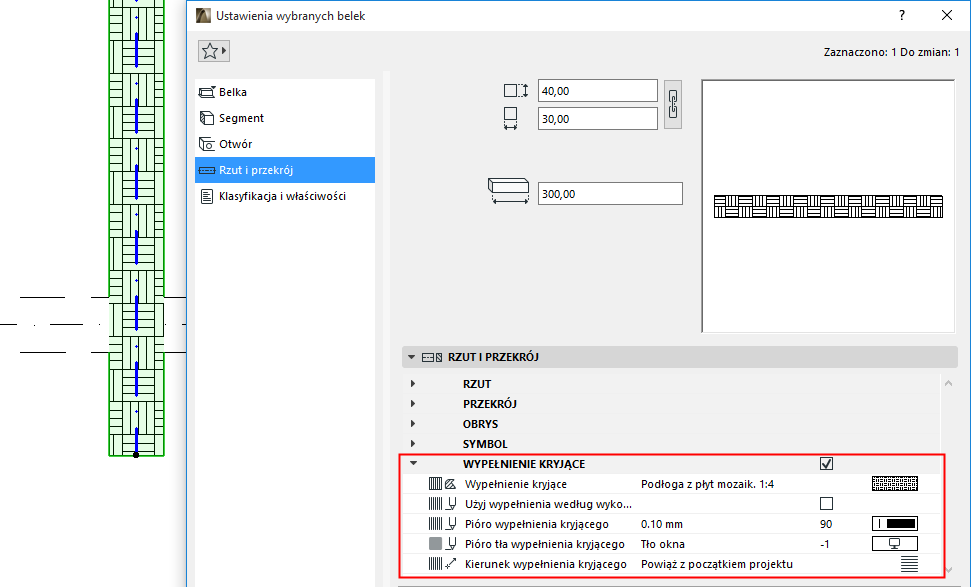Select the Belka settings page
The width and height of the screenshot is (971, 587).
tap(285, 92)
